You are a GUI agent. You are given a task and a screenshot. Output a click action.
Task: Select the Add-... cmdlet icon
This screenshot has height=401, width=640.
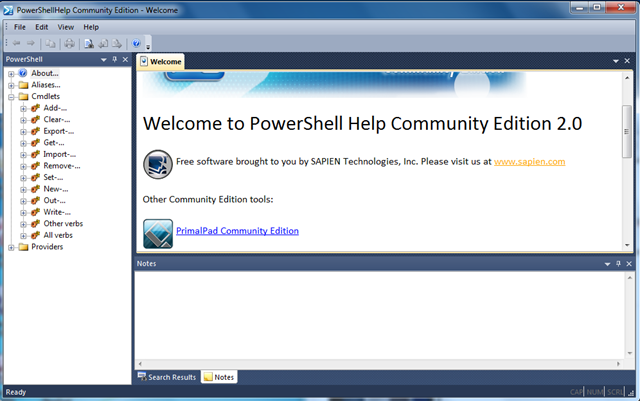pyautogui.click(x=36, y=108)
